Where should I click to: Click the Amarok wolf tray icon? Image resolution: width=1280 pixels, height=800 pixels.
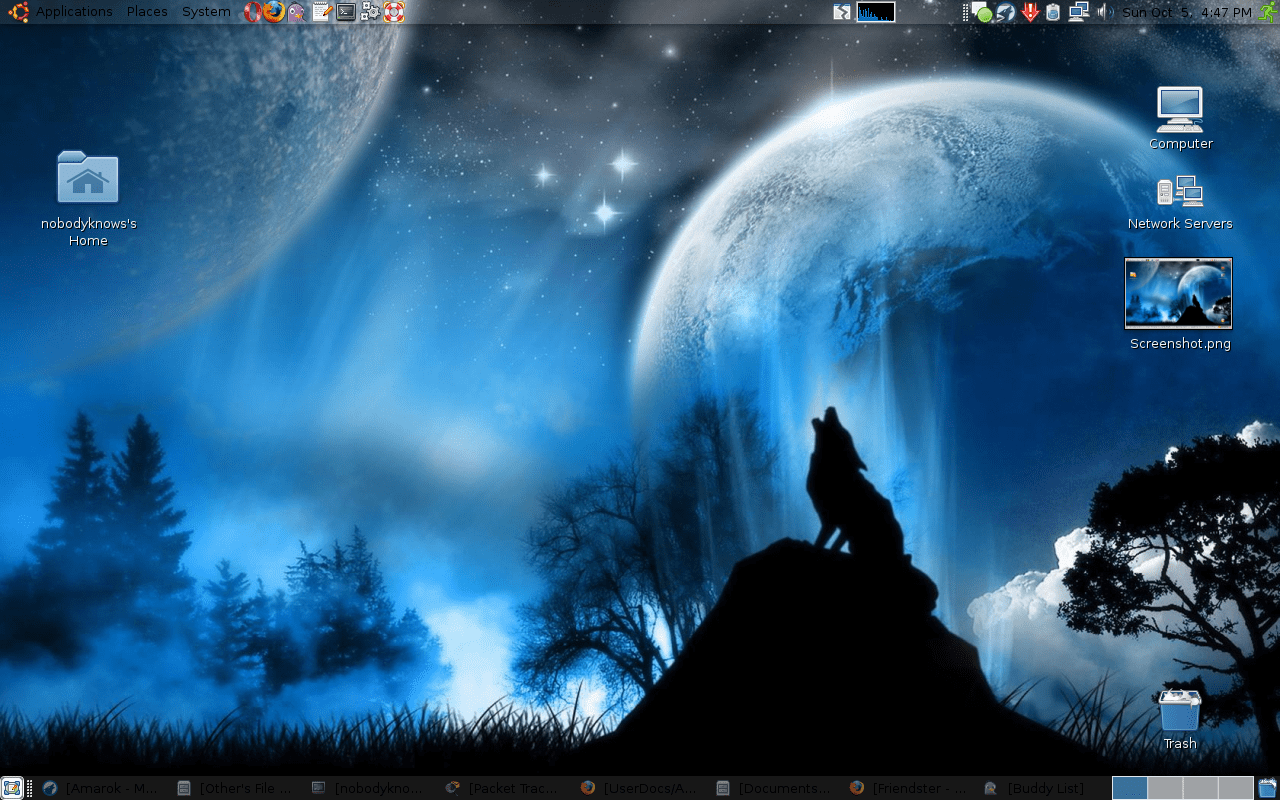point(1006,12)
